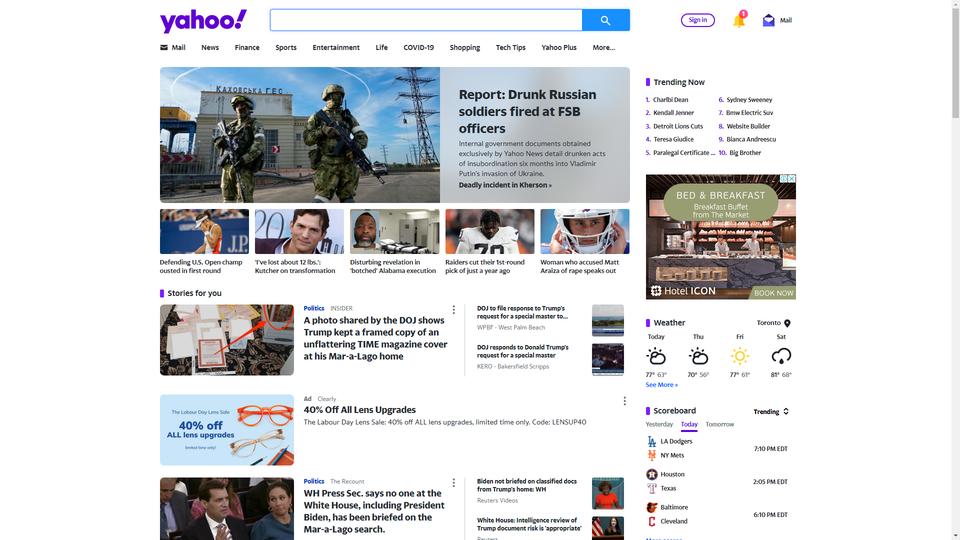
Task: Open 40% Off All Lens Upgrades ad
Action: 360,410
